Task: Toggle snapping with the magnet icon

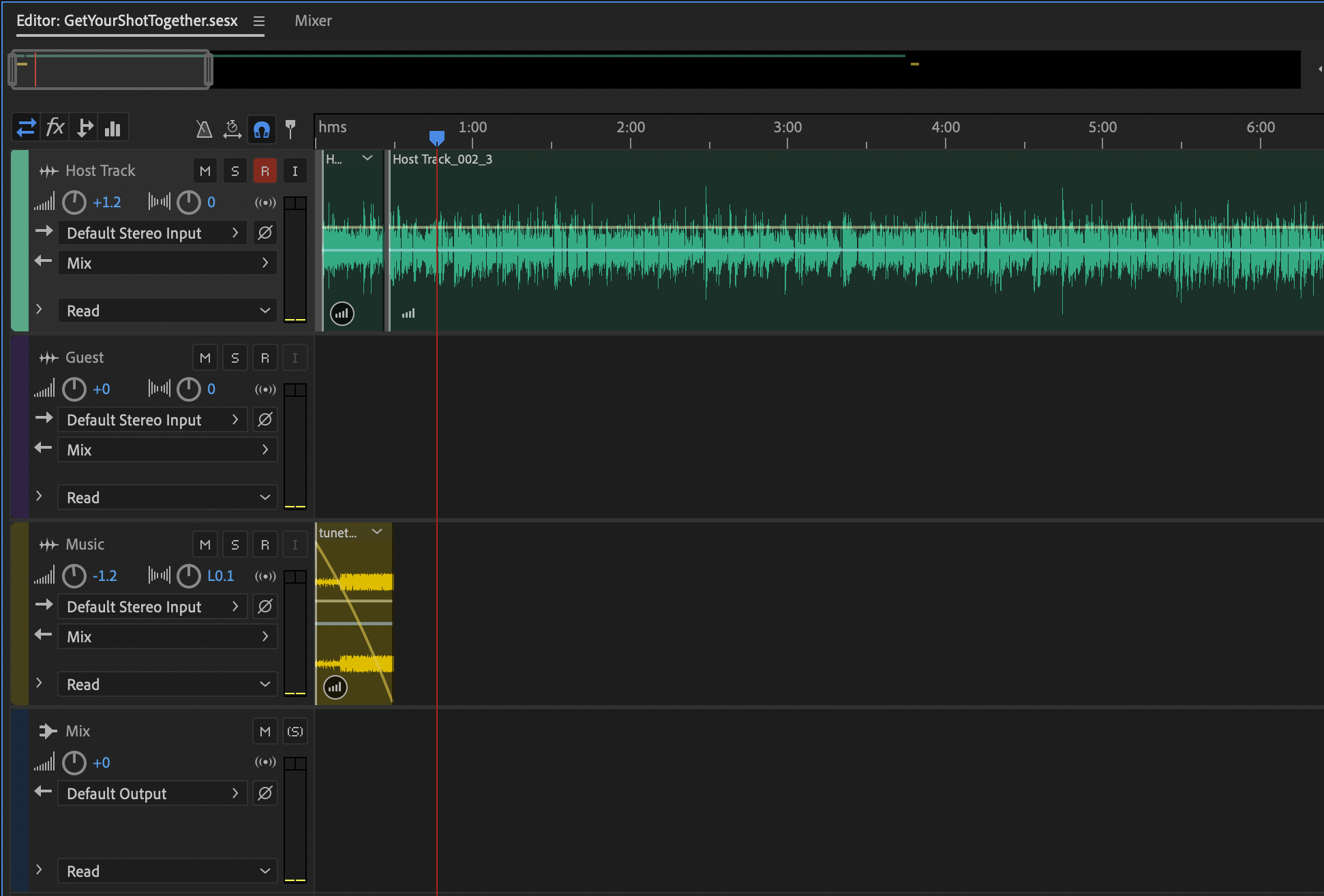Action: (262, 129)
